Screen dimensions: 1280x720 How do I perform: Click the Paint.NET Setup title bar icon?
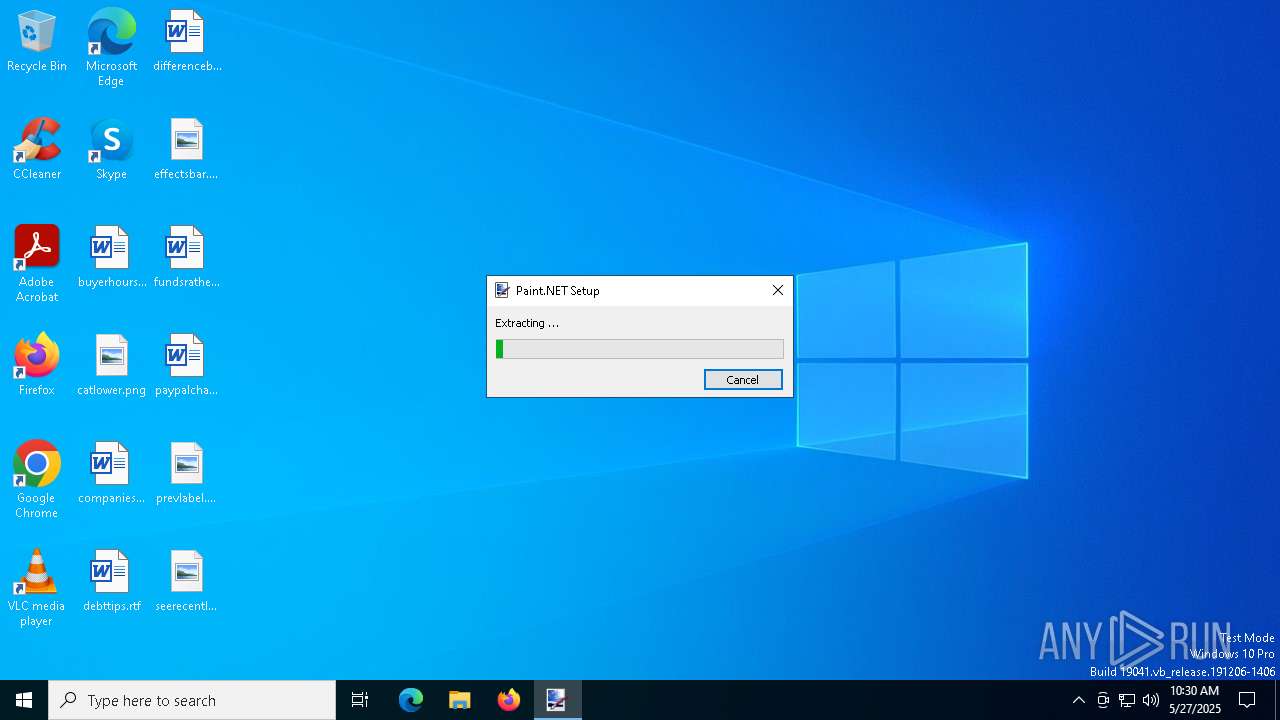502,290
